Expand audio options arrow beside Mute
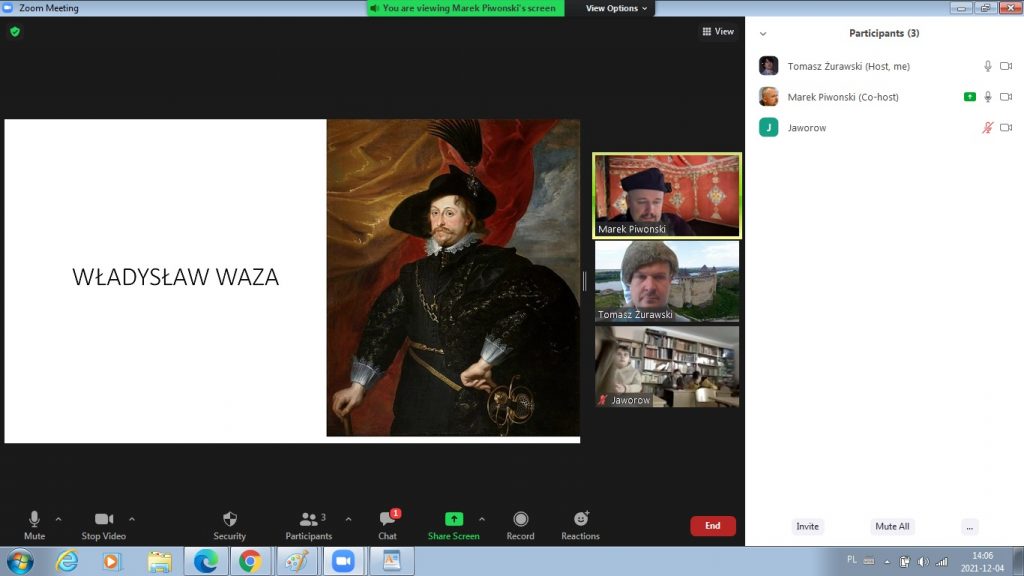This screenshot has width=1024, height=576. coord(58,519)
